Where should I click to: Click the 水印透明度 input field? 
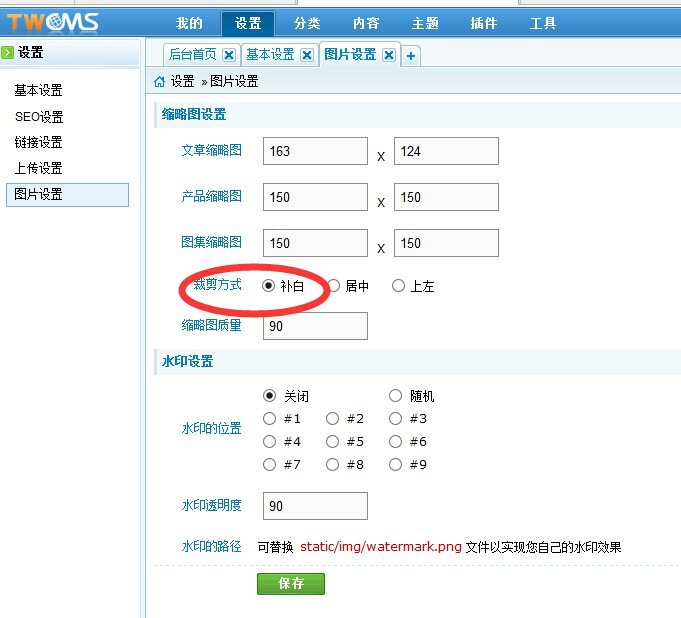tap(315, 506)
